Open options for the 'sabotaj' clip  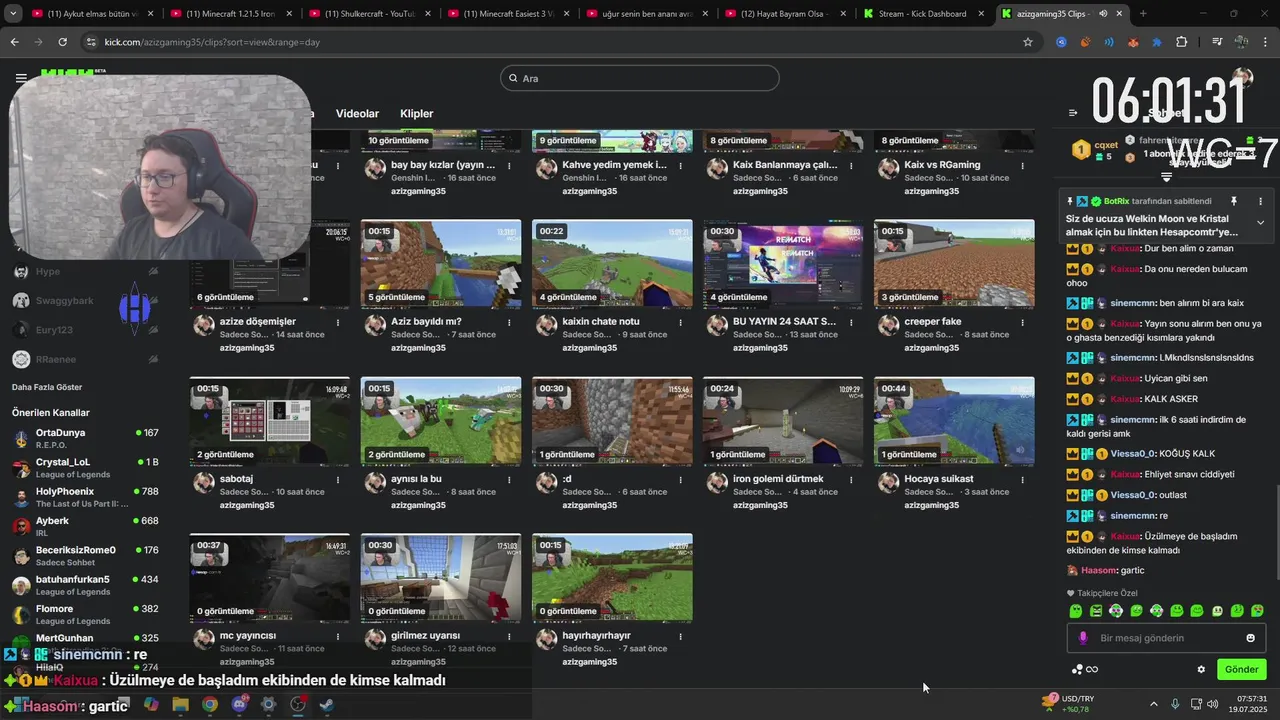pos(338,479)
